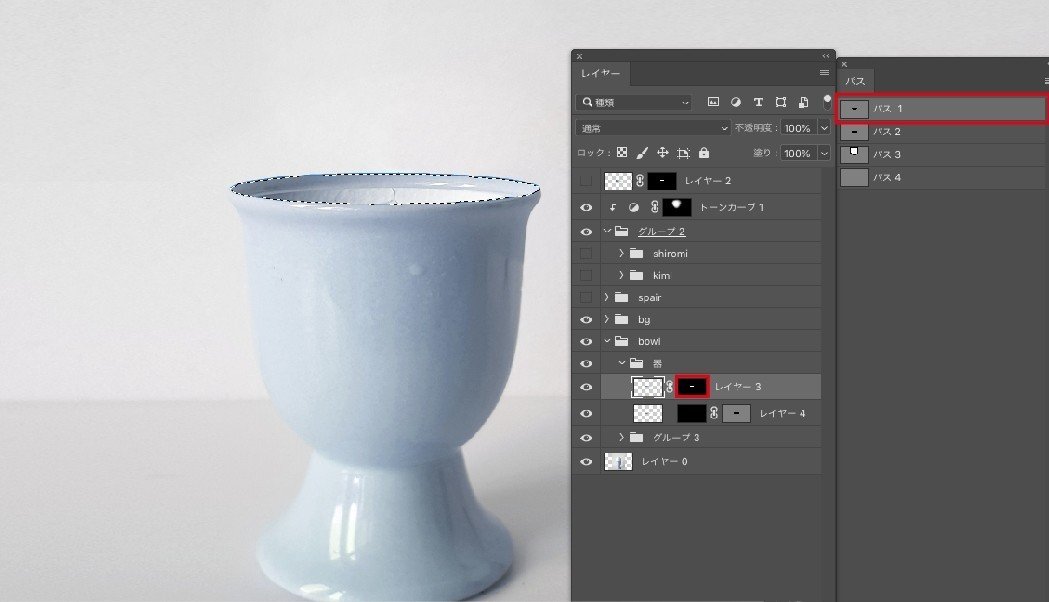The image size is (1049, 602).
Task: Click the fill 100% value field
Action: pyautogui.click(x=798, y=153)
